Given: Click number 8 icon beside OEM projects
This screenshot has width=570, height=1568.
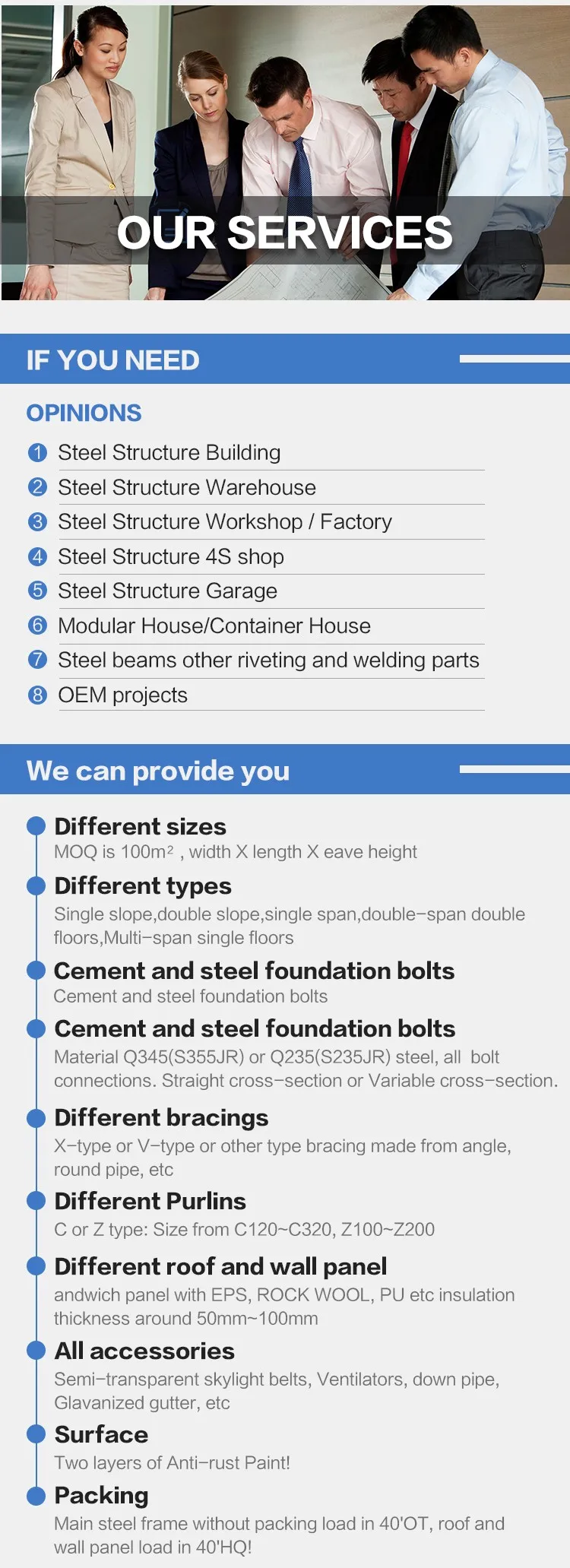Looking at the screenshot, I should pos(37,695).
